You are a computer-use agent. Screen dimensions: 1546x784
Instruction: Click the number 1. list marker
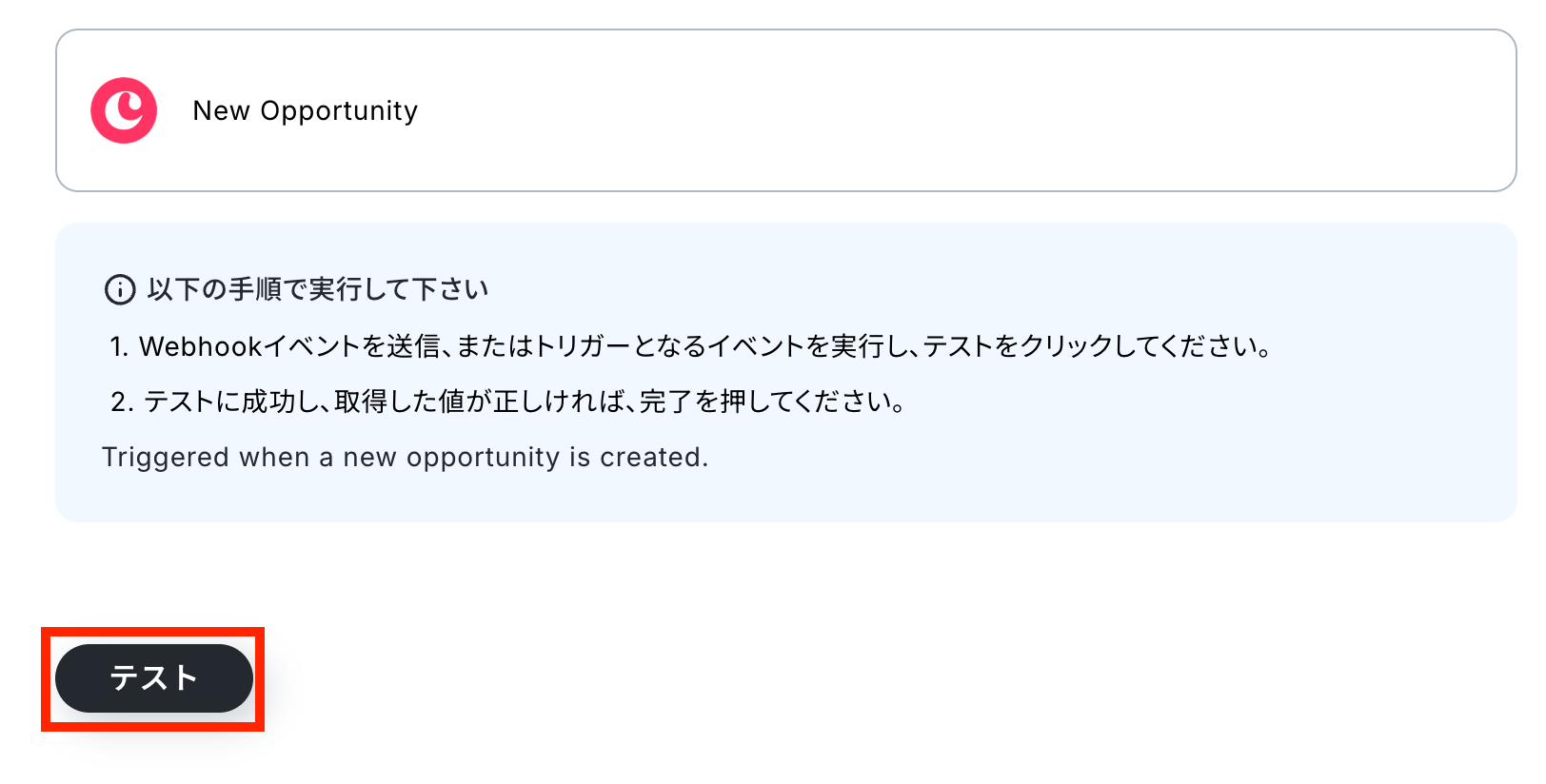[x=119, y=346]
